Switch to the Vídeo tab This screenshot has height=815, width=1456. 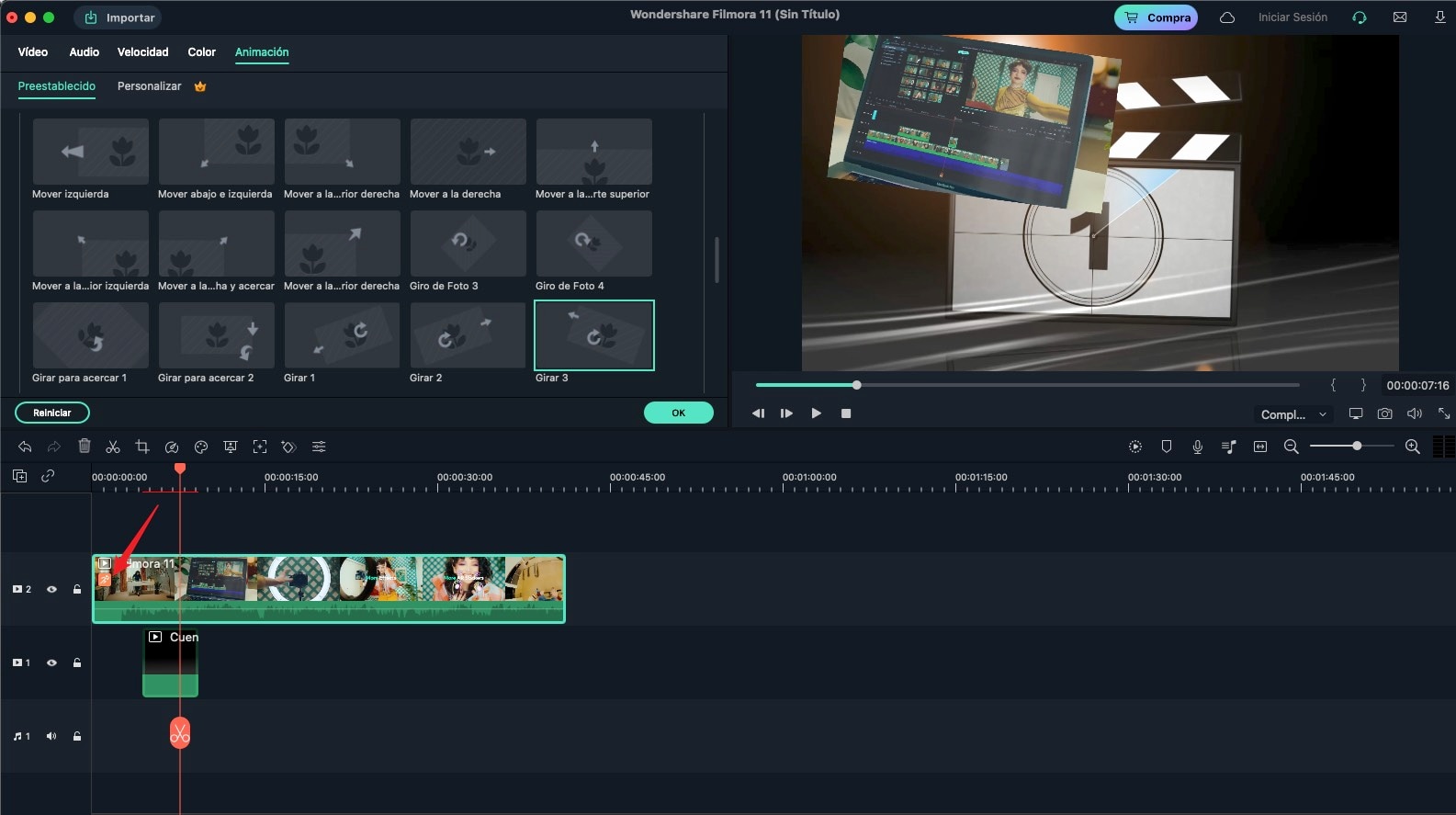33,52
